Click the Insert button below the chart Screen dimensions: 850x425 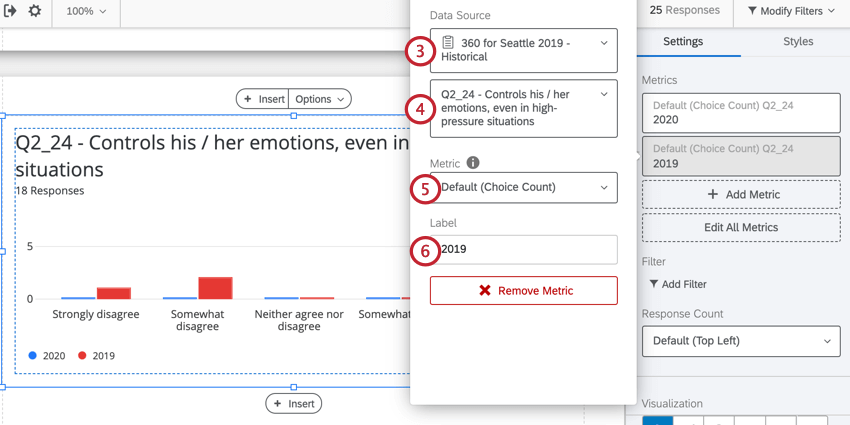tap(293, 404)
